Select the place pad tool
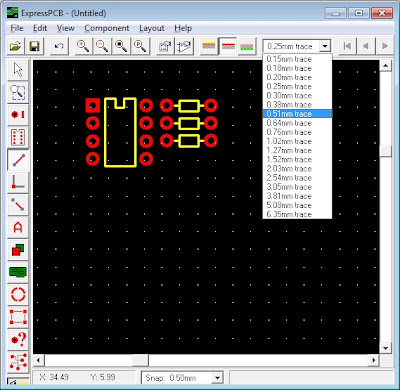The image size is (400, 390). pos(18,115)
